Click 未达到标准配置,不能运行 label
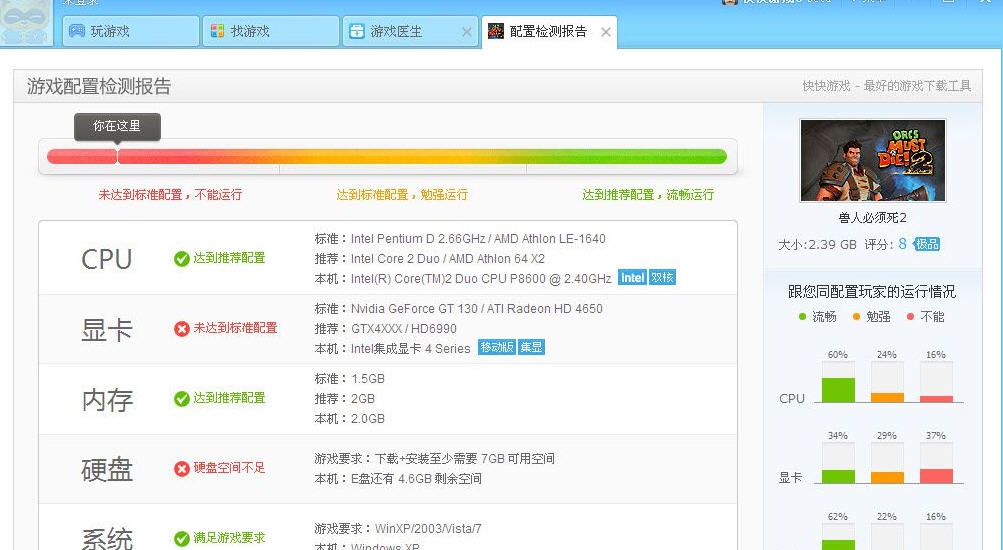This screenshot has height=550, width=1003. click(170, 195)
